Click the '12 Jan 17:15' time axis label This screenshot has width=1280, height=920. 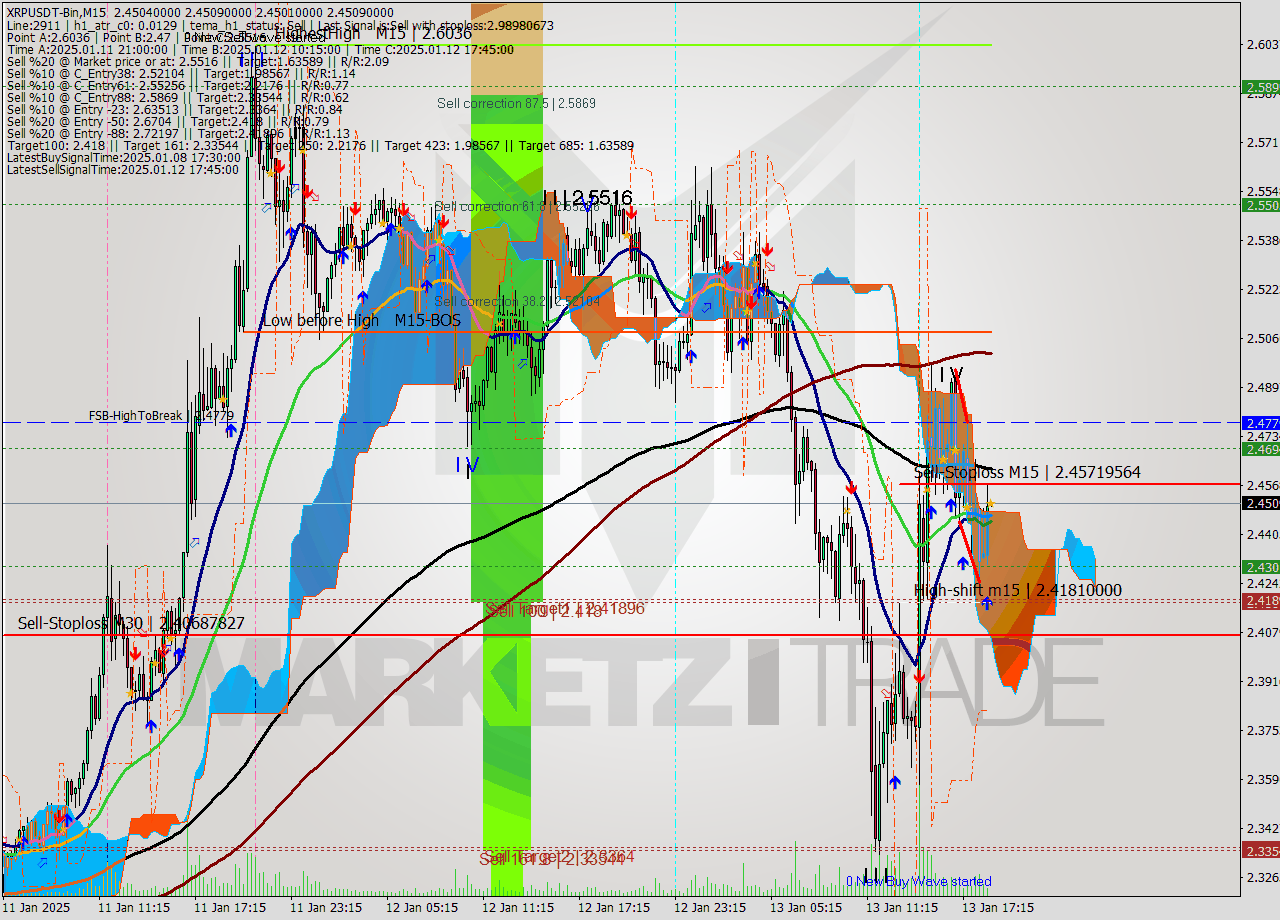pyautogui.click(x=614, y=908)
